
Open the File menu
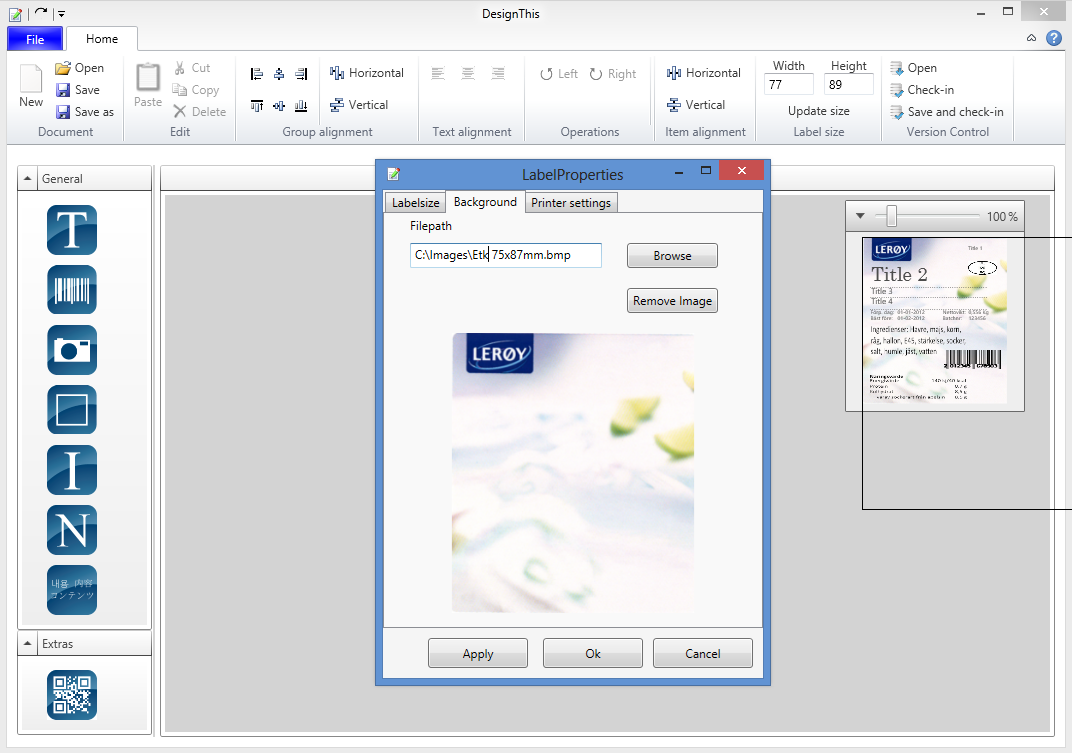35,39
